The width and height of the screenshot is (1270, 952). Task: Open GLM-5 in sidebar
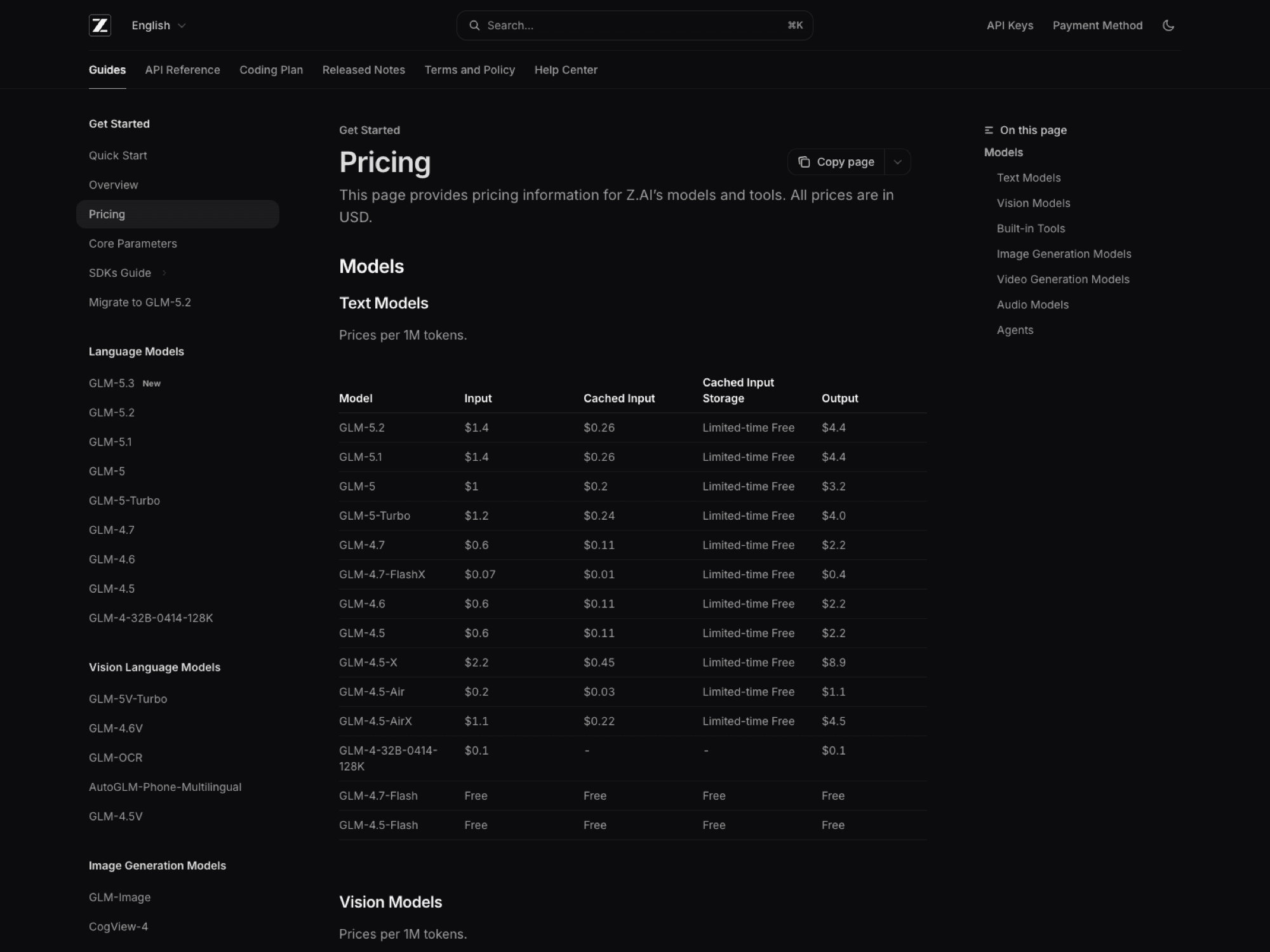tap(107, 471)
